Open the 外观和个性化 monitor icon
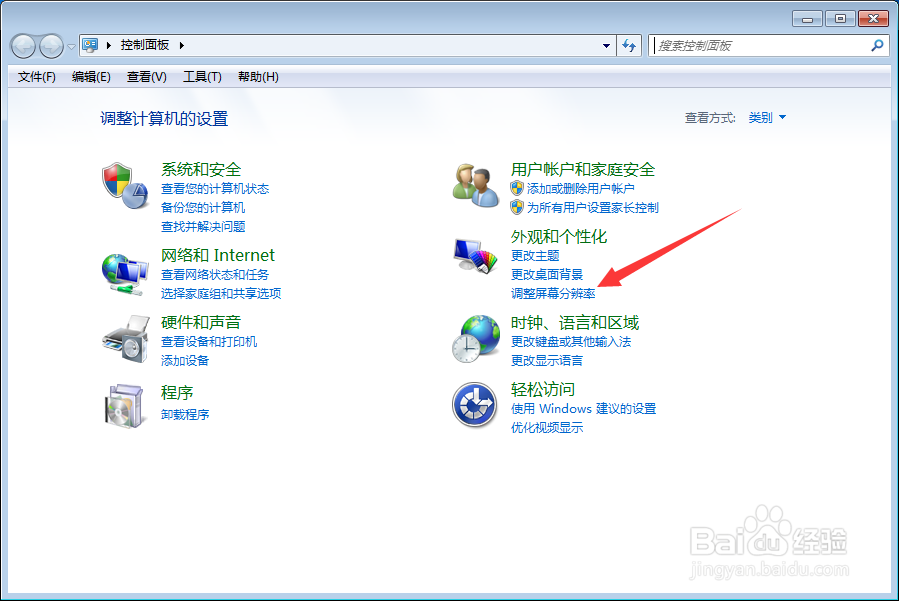Image resolution: width=899 pixels, height=601 pixels. pyautogui.click(x=475, y=256)
